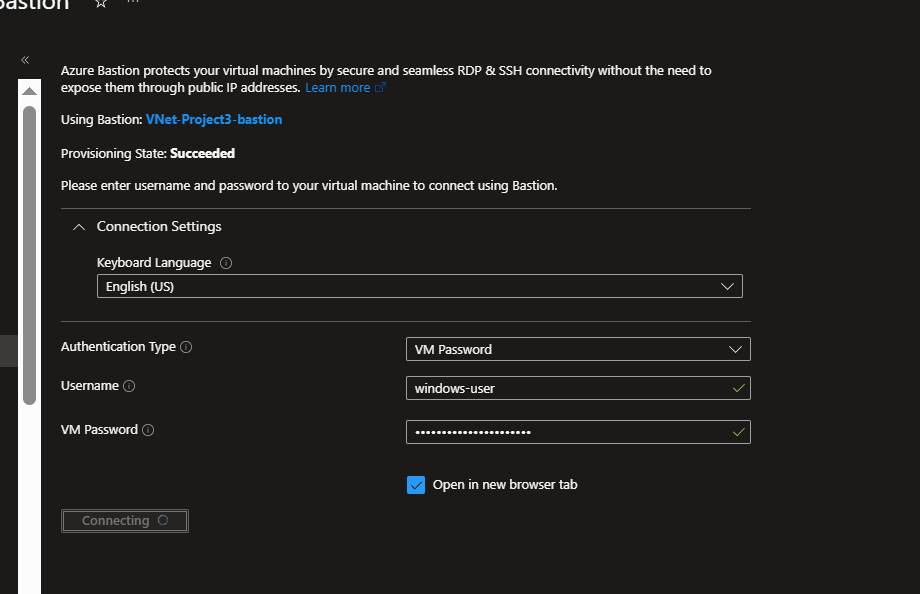Click the Keyboard Language info icon
Screen dimensions: 920x594
point(225,263)
